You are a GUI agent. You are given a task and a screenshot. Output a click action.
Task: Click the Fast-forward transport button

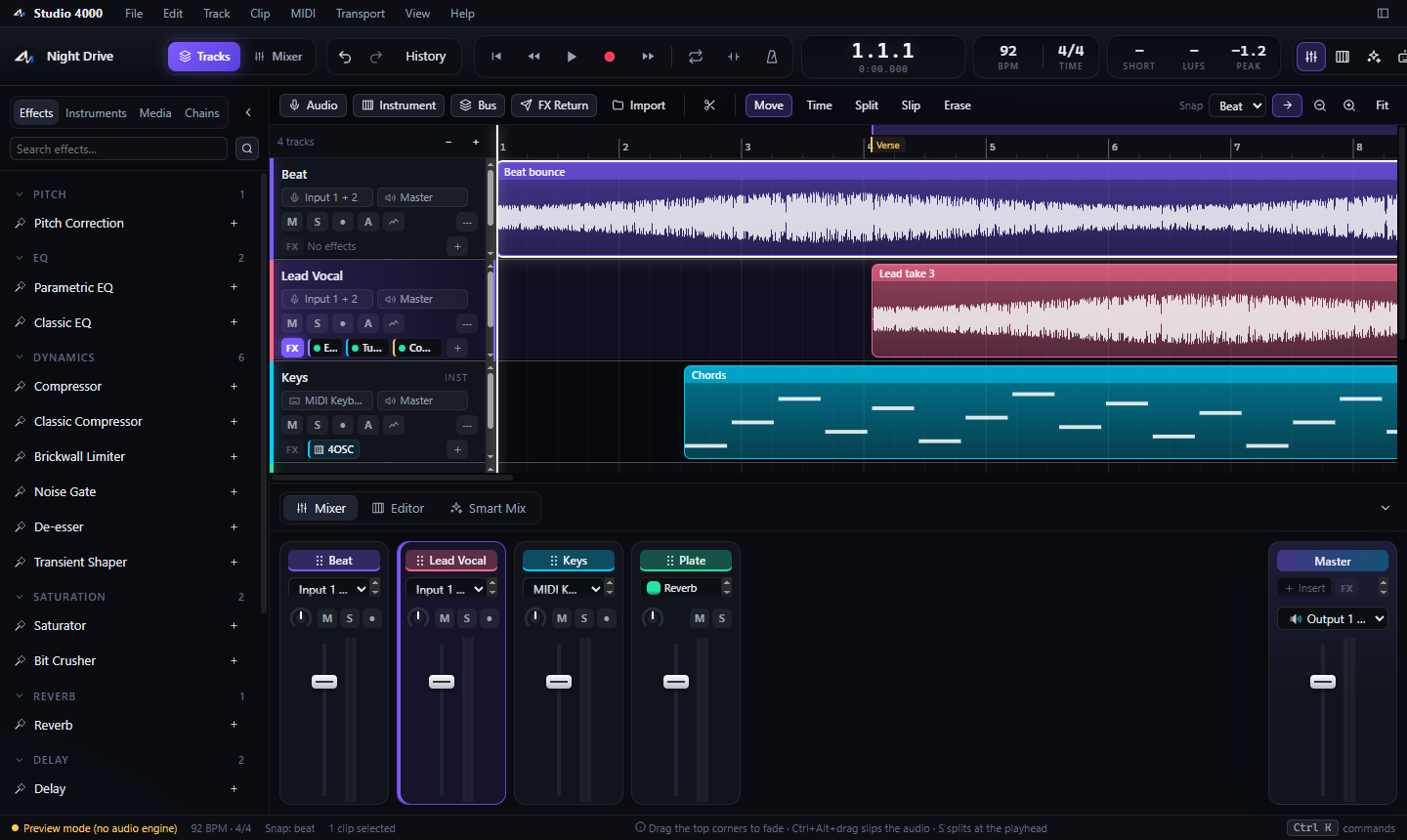tap(648, 57)
